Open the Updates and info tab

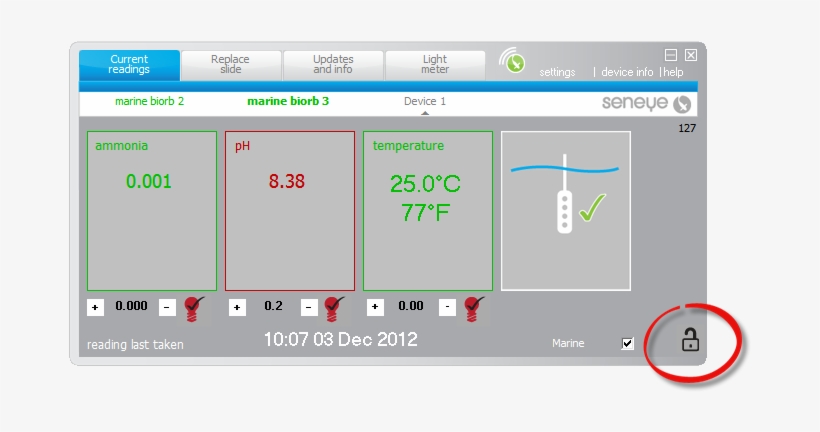pyautogui.click(x=333, y=65)
